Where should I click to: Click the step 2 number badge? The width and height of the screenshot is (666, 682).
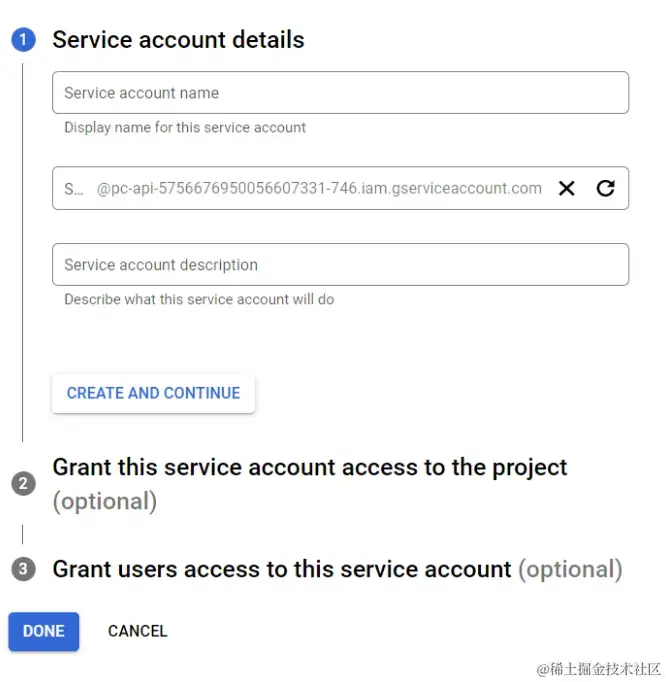coord(23,484)
